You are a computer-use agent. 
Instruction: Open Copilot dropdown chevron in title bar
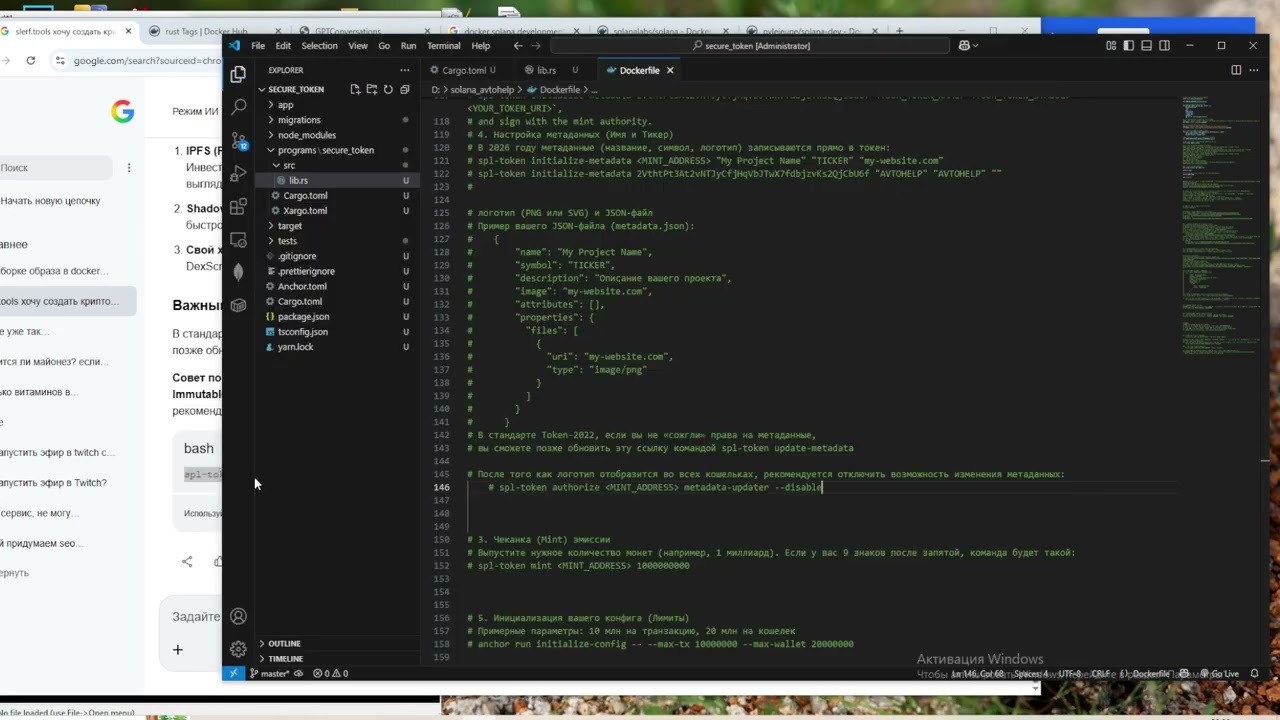click(976, 45)
